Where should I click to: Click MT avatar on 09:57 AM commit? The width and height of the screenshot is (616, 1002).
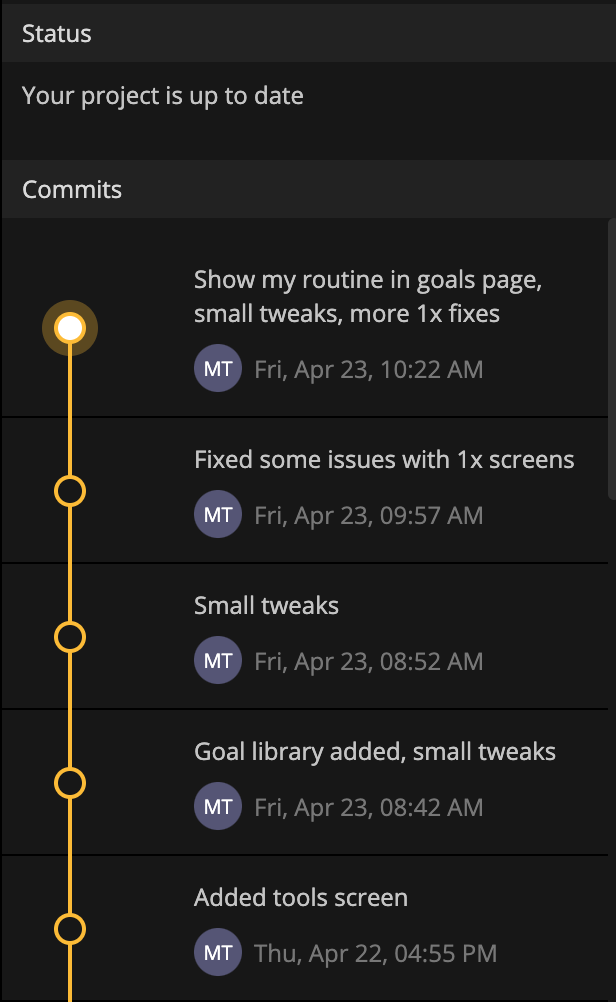coord(218,514)
